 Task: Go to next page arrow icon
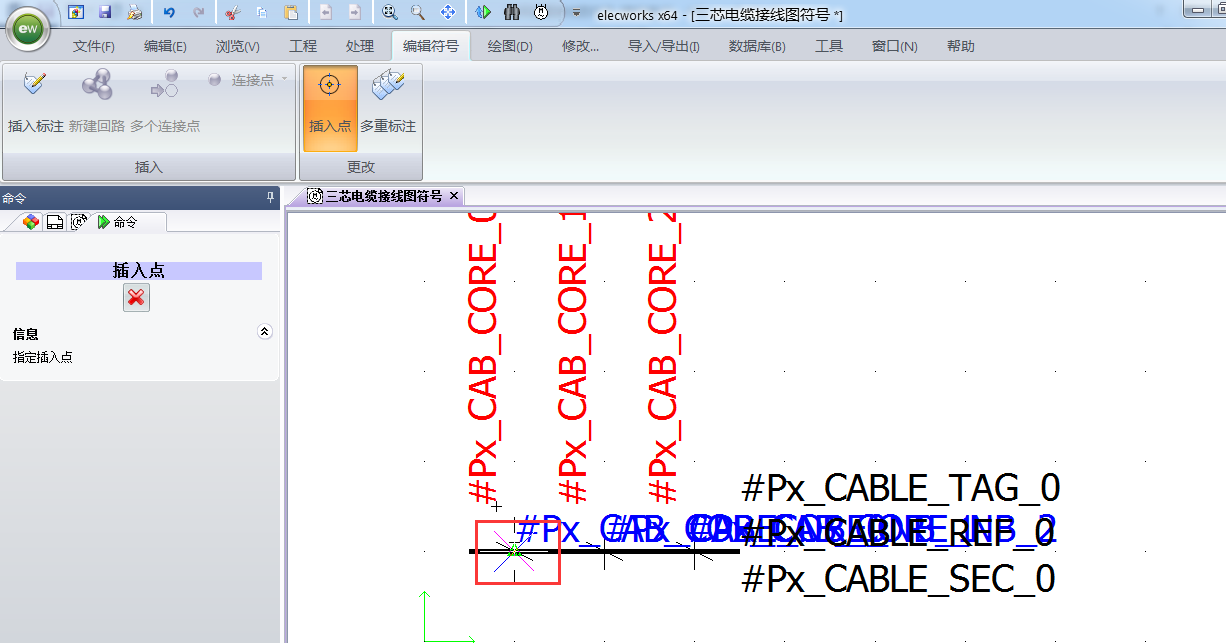(x=354, y=12)
